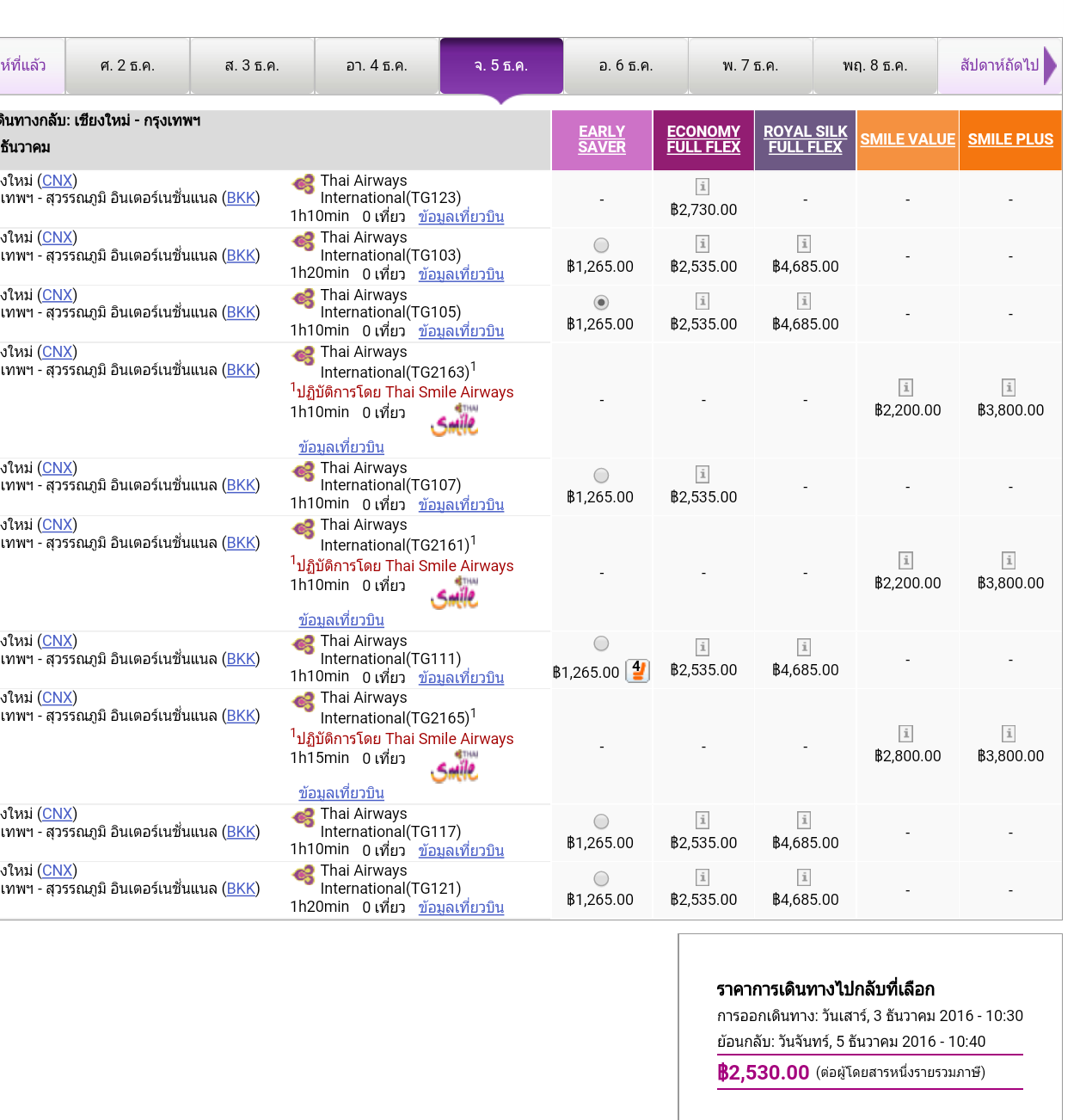Viewport: 1086px width, 1120px height.
Task: Open the ROYAL SILK FULL FLEX column link
Action: [805, 139]
